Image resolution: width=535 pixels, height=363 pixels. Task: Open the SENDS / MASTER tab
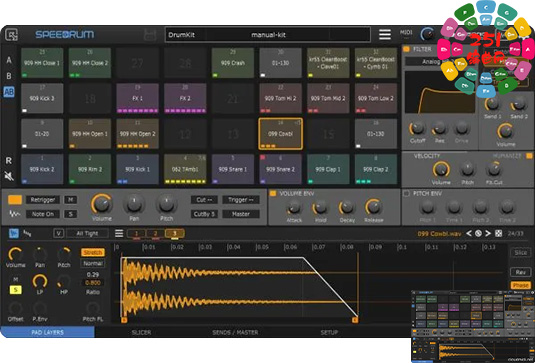235,332
